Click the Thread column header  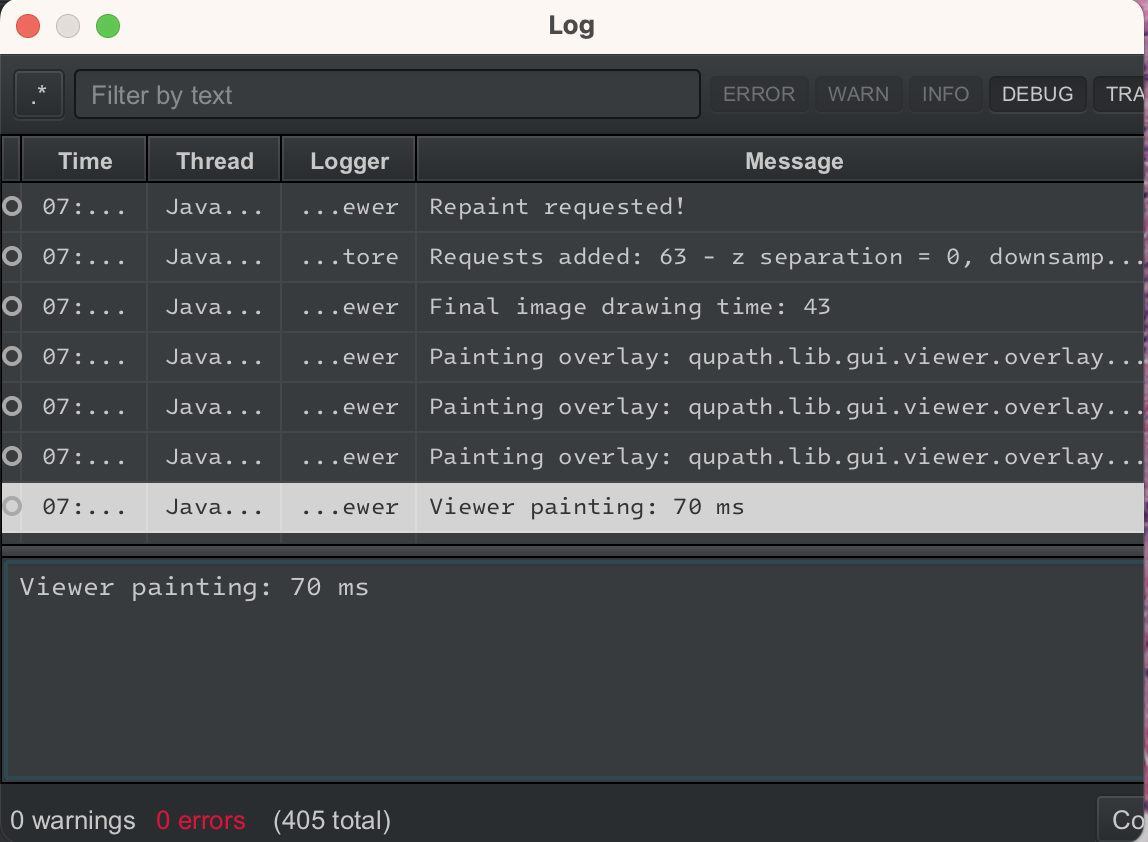(213, 160)
